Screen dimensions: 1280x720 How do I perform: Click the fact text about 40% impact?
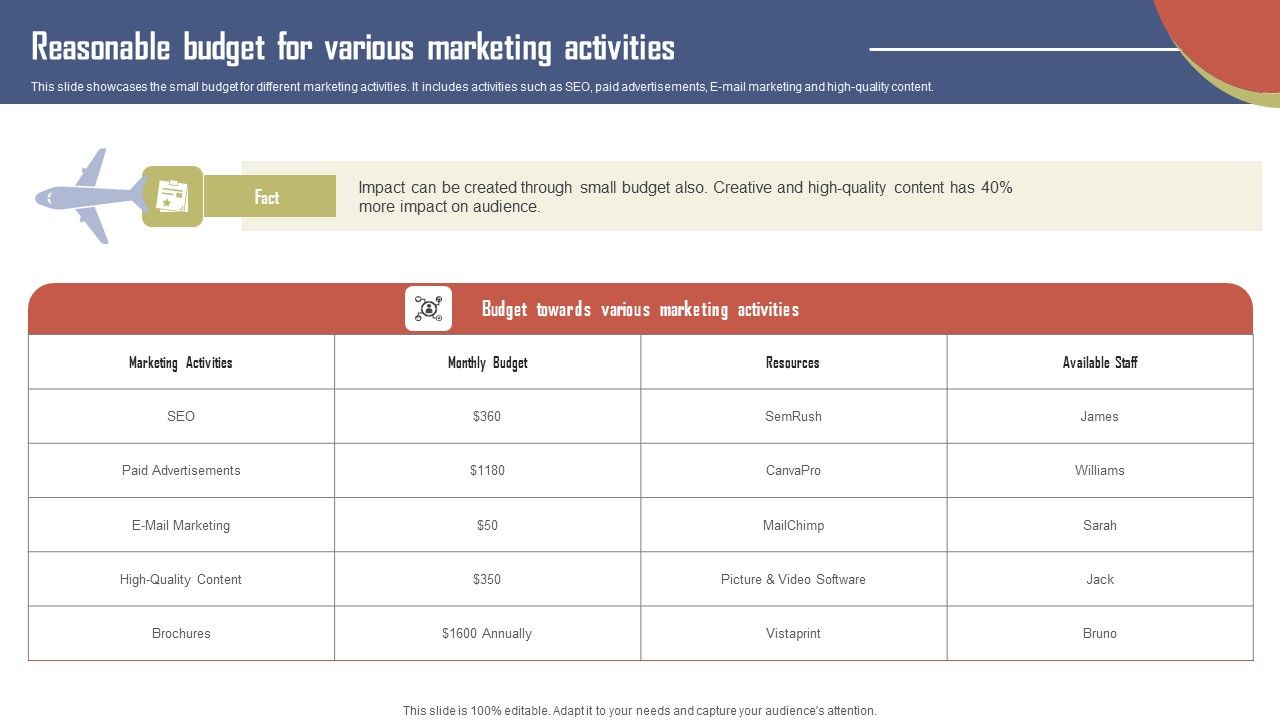685,197
